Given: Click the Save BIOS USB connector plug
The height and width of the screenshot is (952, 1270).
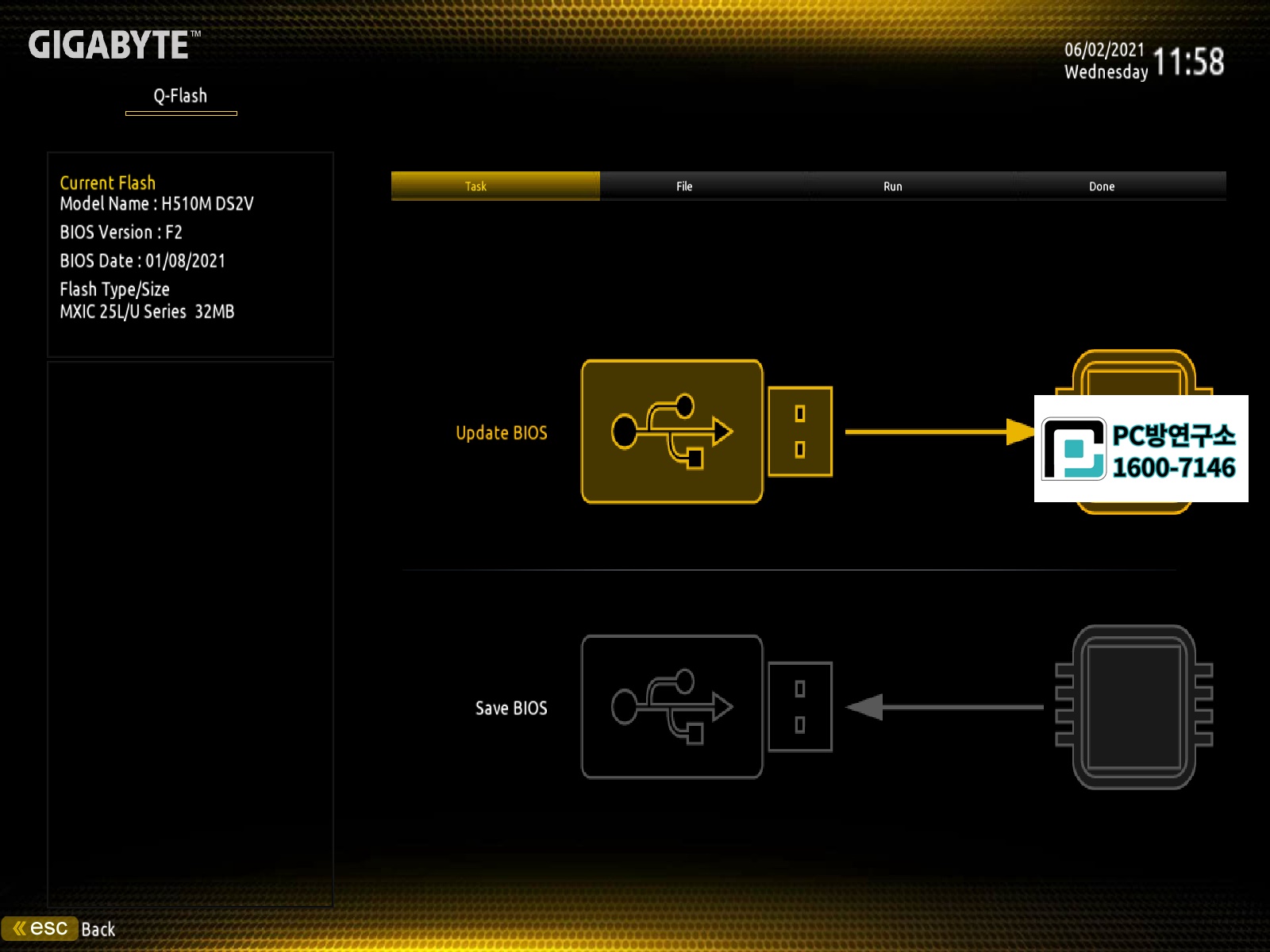Looking at the screenshot, I should 800,706.
